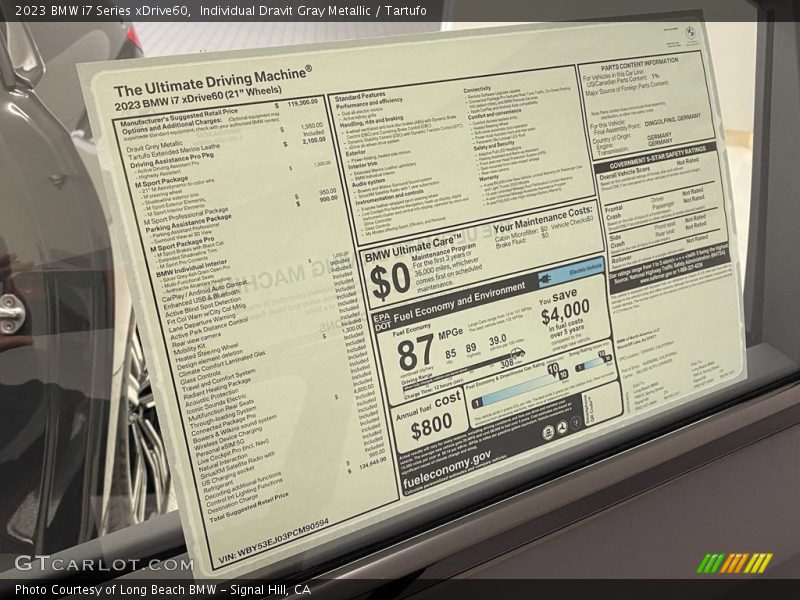Select the Smog Rating bar
Image resolution: width=800 pixels, height=600 pixels.
pos(593,362)
